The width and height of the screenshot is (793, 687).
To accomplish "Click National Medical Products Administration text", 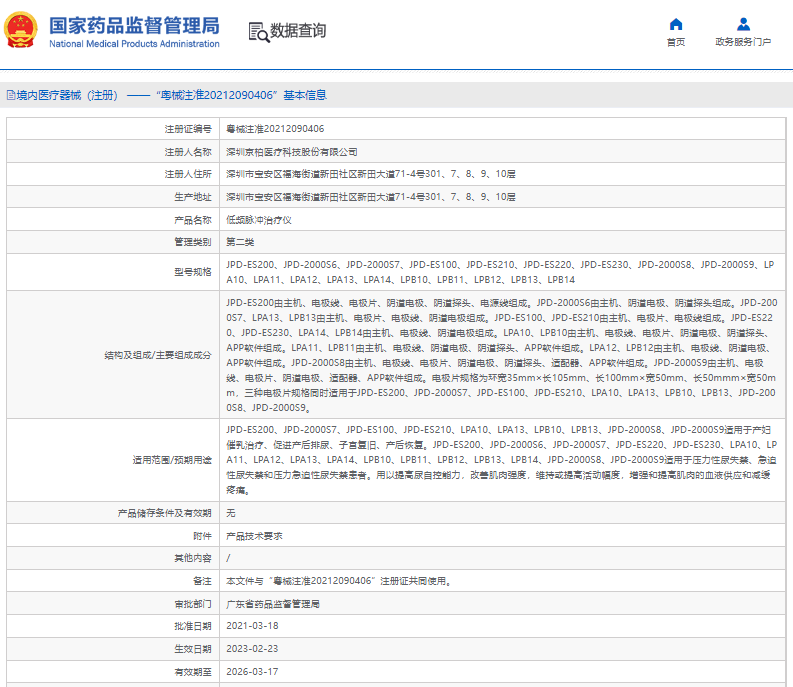I will pos(135,44).
